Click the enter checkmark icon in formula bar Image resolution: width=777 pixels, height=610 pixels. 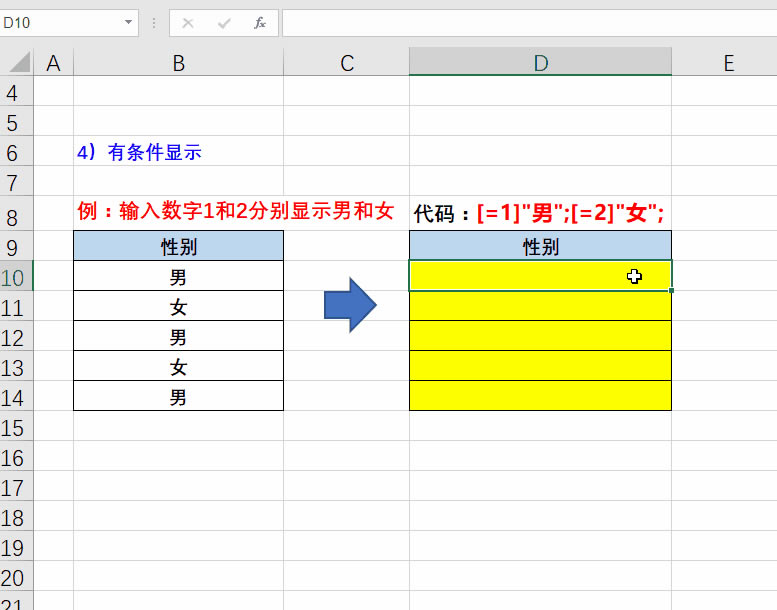click(x=224, y=23)
